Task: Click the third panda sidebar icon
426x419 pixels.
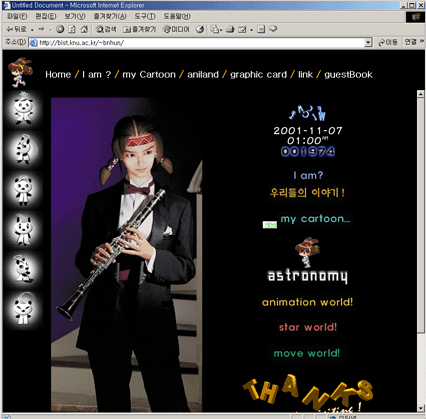Action: [23, 190]
